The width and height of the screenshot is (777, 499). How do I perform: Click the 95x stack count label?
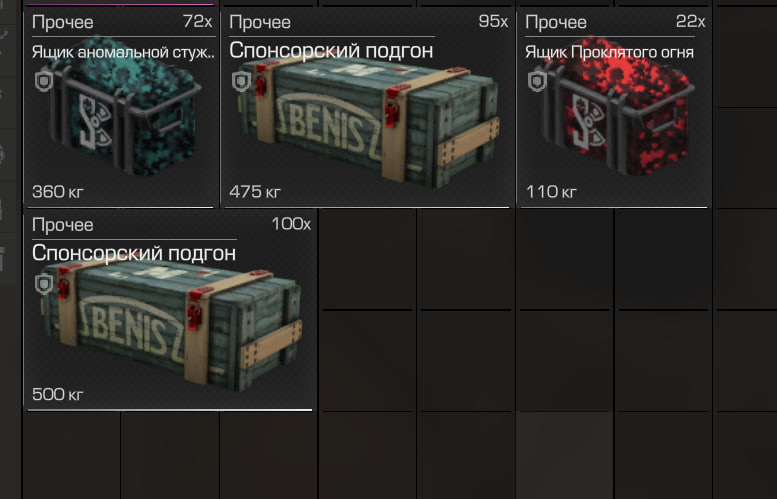493,21
